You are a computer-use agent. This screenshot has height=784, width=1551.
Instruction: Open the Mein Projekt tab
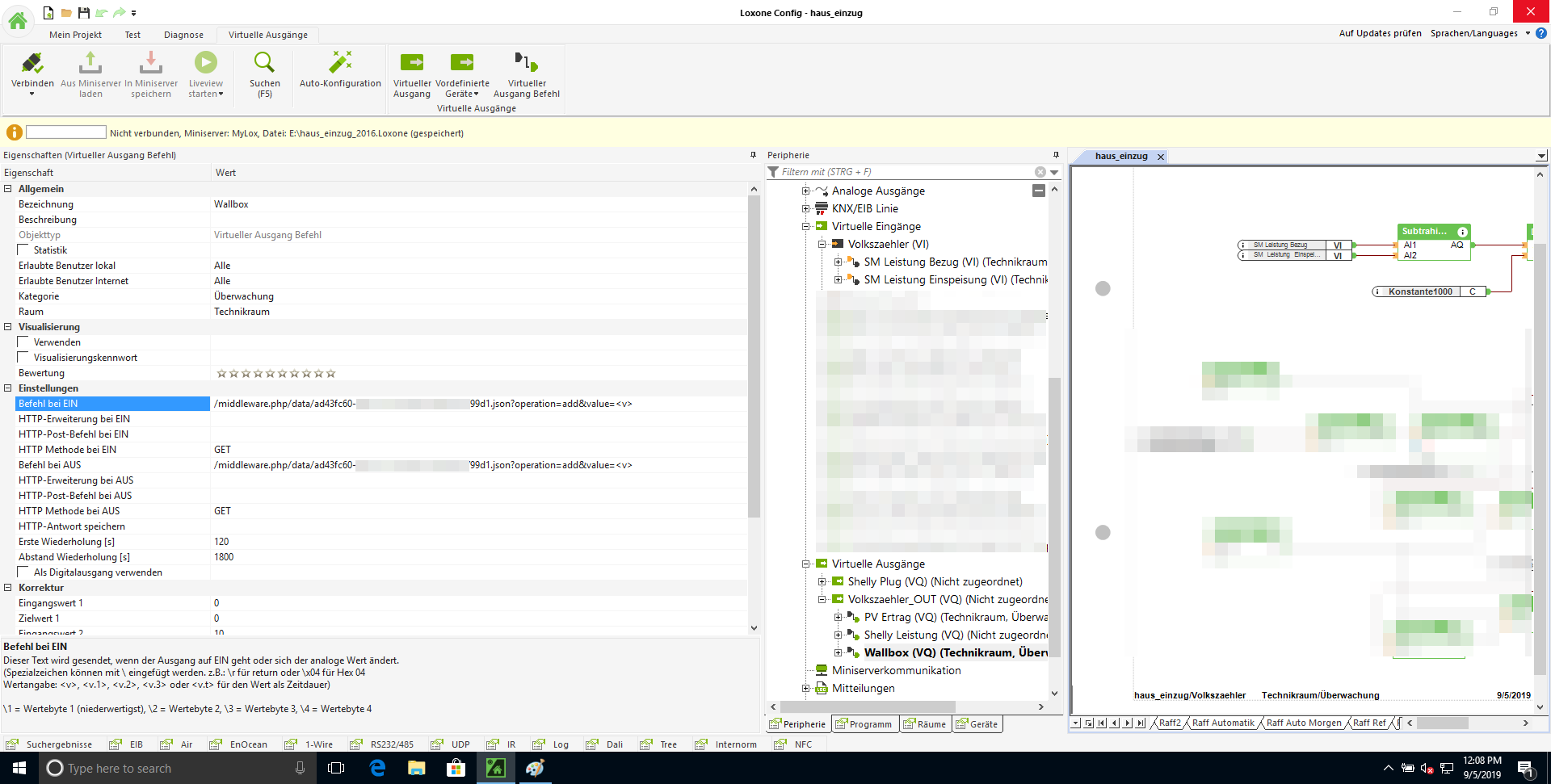coord(75,35)
